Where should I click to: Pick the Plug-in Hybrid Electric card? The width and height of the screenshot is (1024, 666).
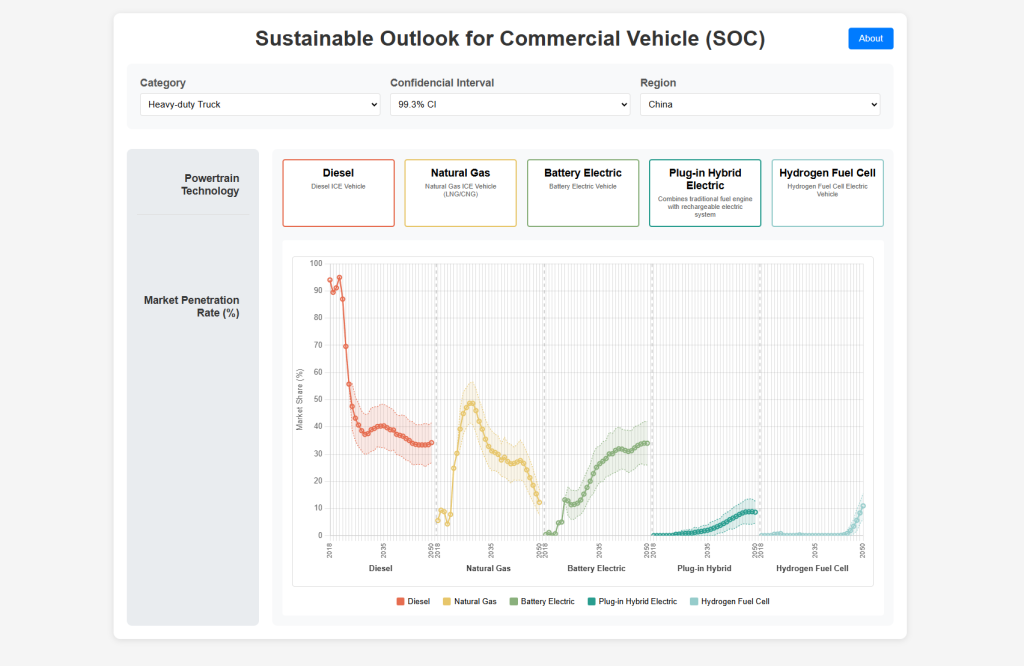pyautogui.click(x=705, y=192)
